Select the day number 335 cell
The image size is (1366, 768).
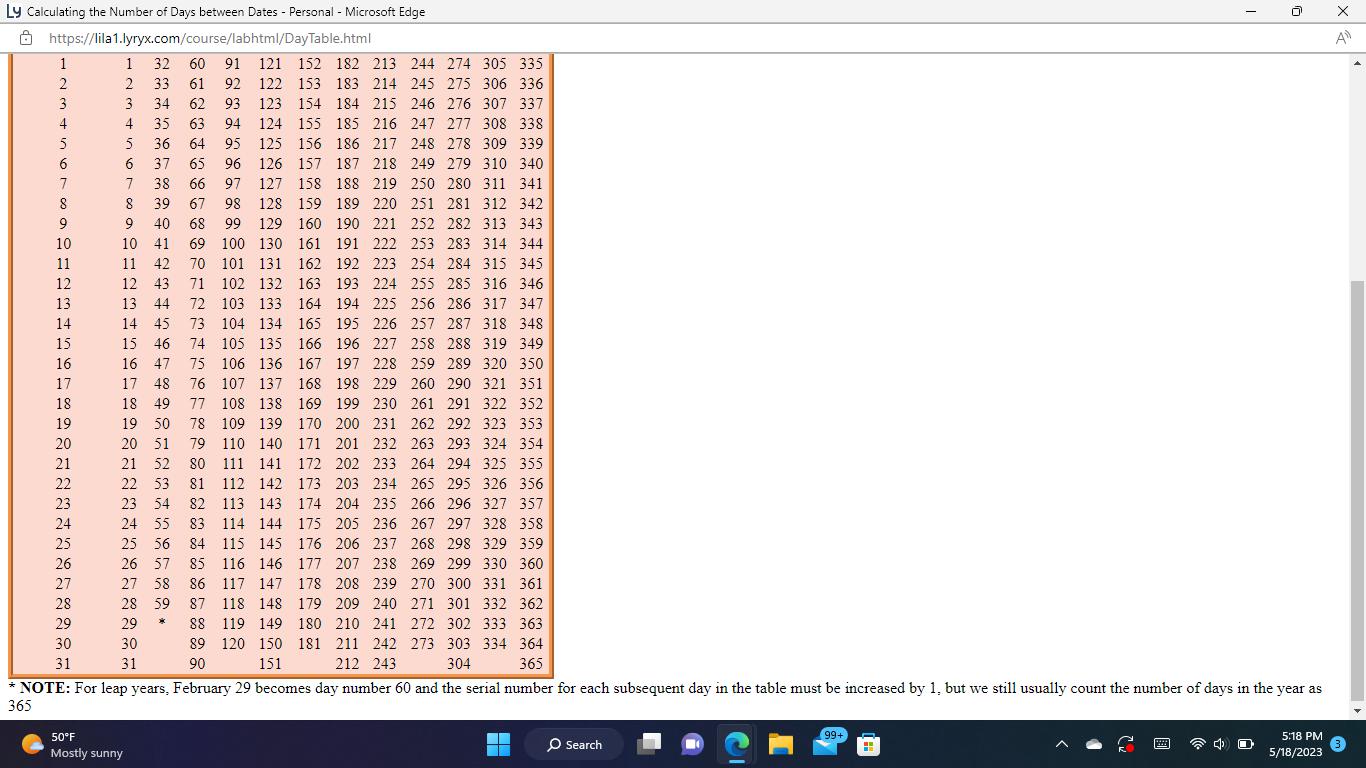[531, 64]
